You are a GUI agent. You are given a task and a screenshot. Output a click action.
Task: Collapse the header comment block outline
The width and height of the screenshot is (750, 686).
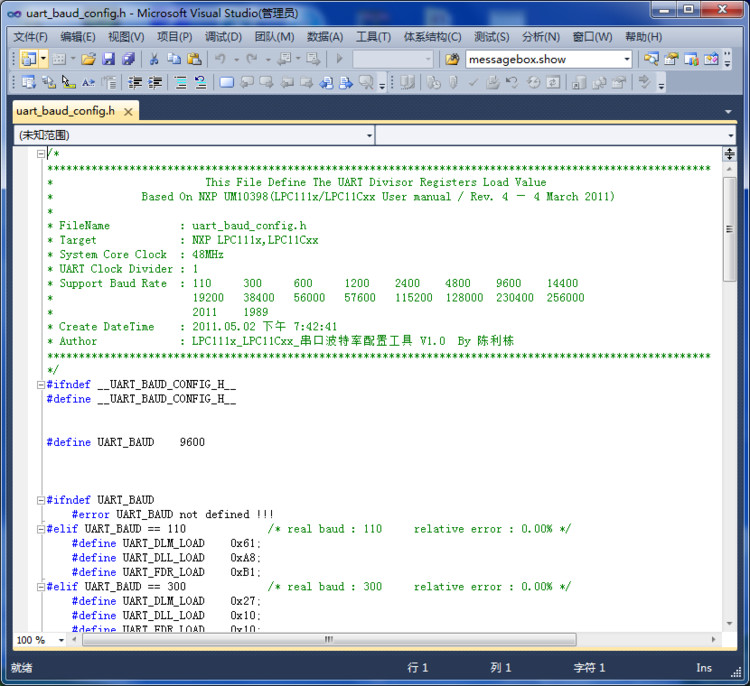click(x=40, y=154)
